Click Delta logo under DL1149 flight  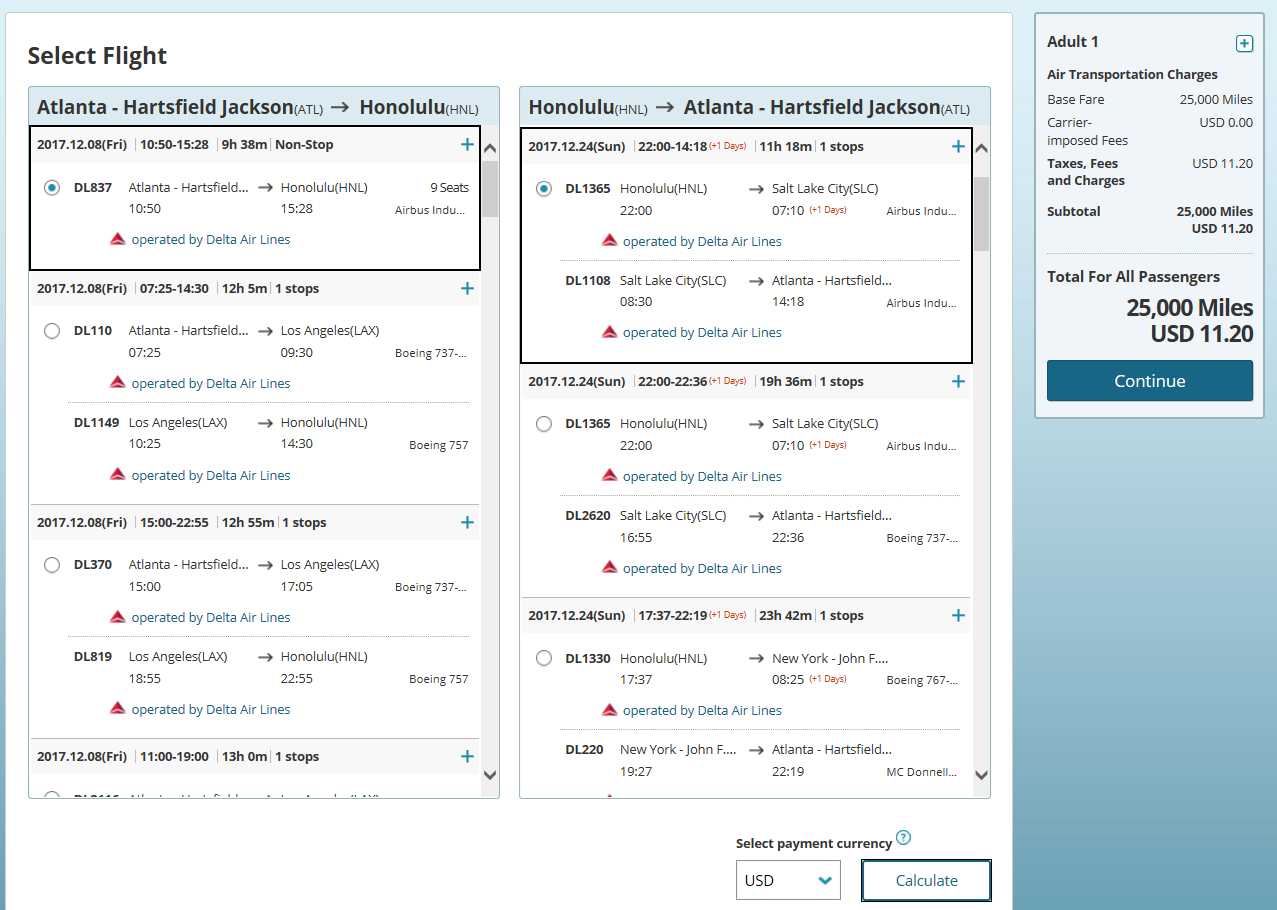(117, 475)
